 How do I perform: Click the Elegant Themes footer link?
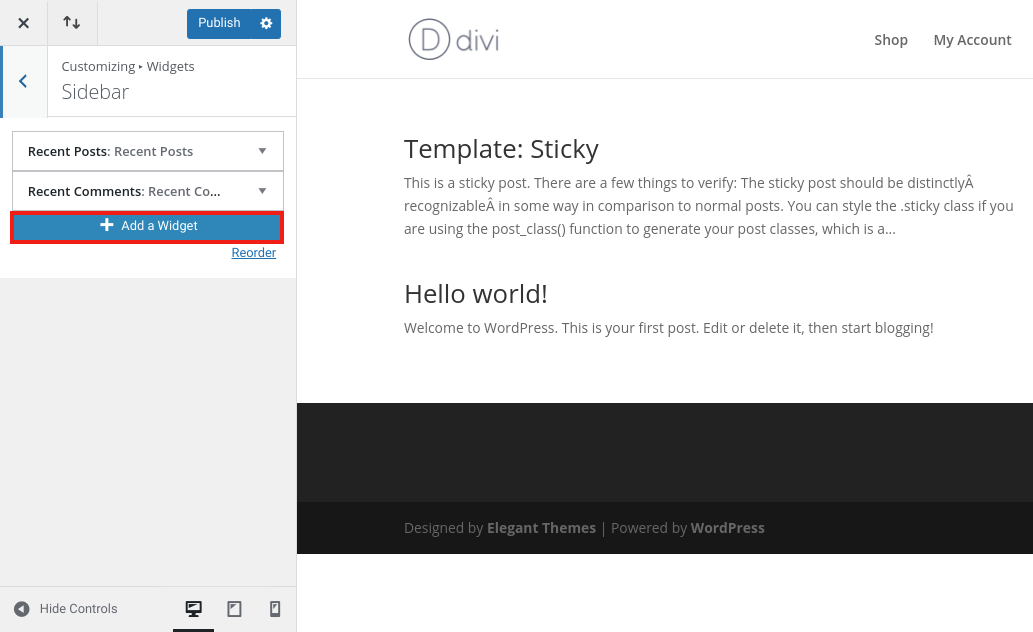(x=542, y=528)
